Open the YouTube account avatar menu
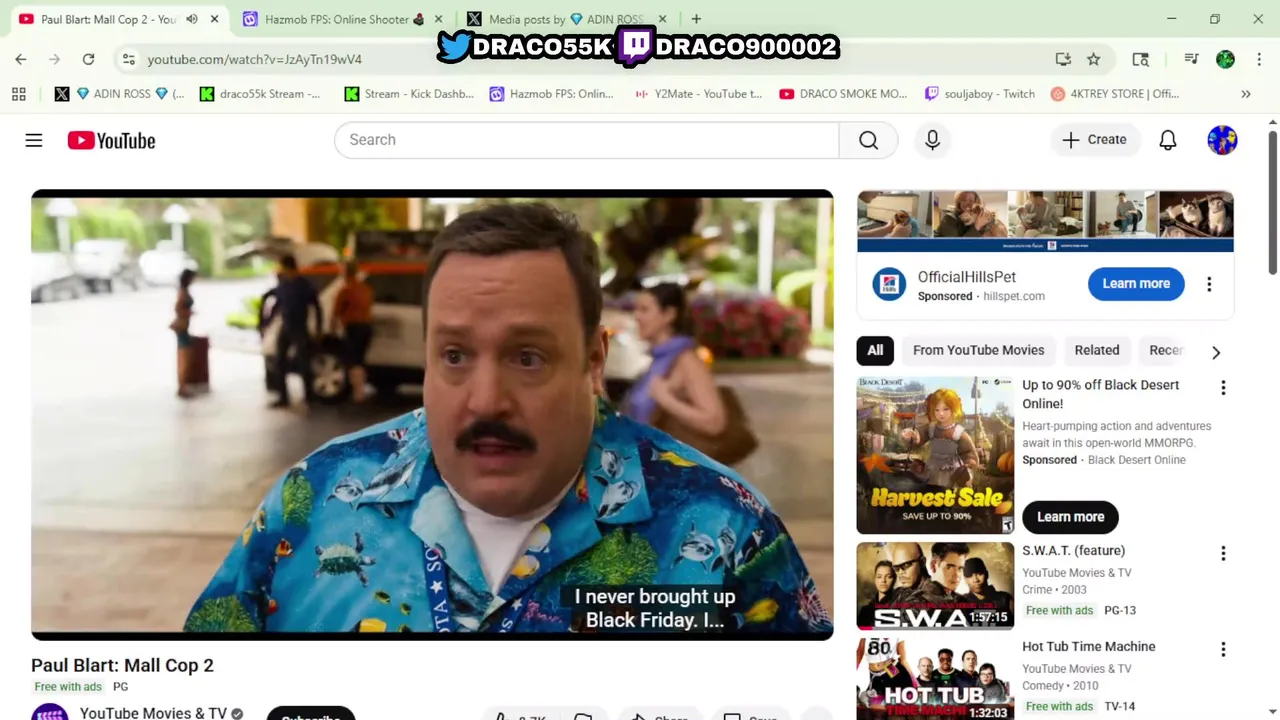1280x720 pixels. 1222,140
